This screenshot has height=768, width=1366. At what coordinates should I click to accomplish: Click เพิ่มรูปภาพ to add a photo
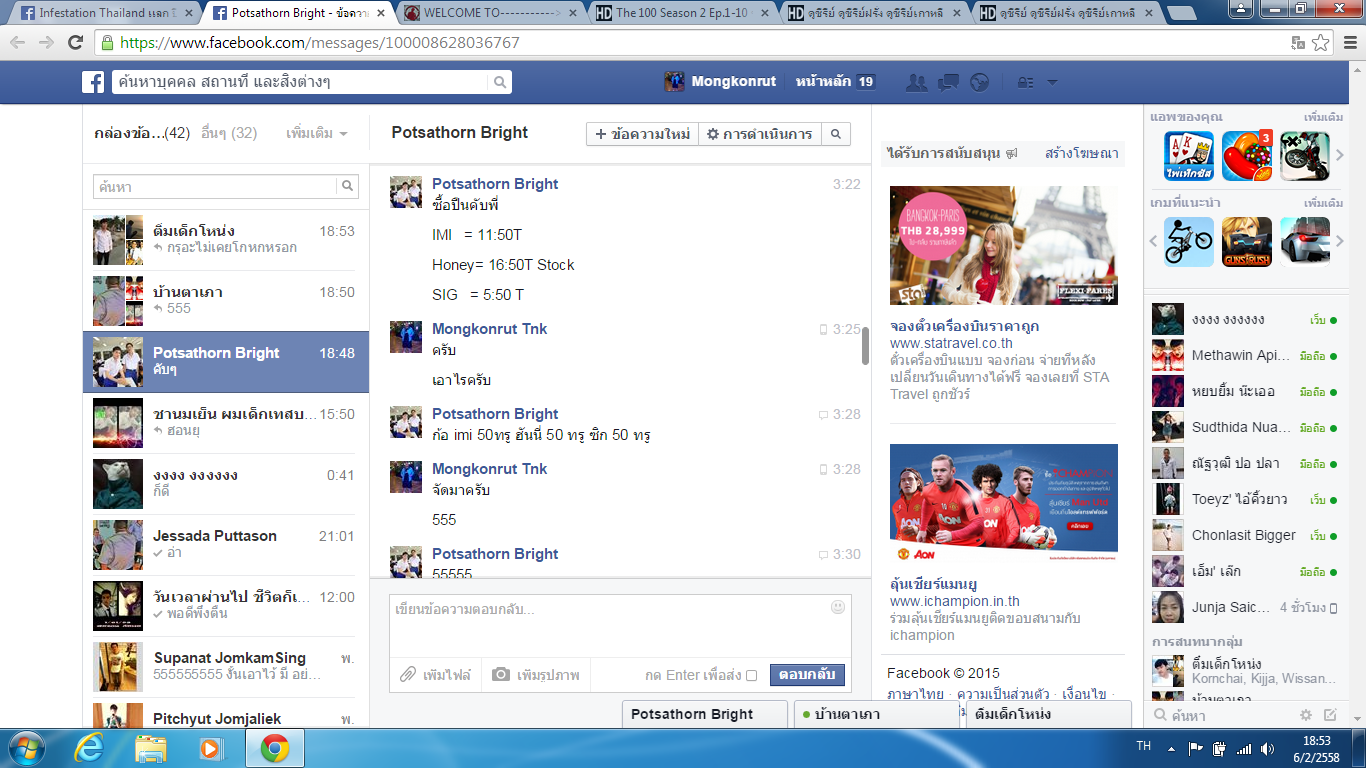pyautogui.click(x=537, y=675)
